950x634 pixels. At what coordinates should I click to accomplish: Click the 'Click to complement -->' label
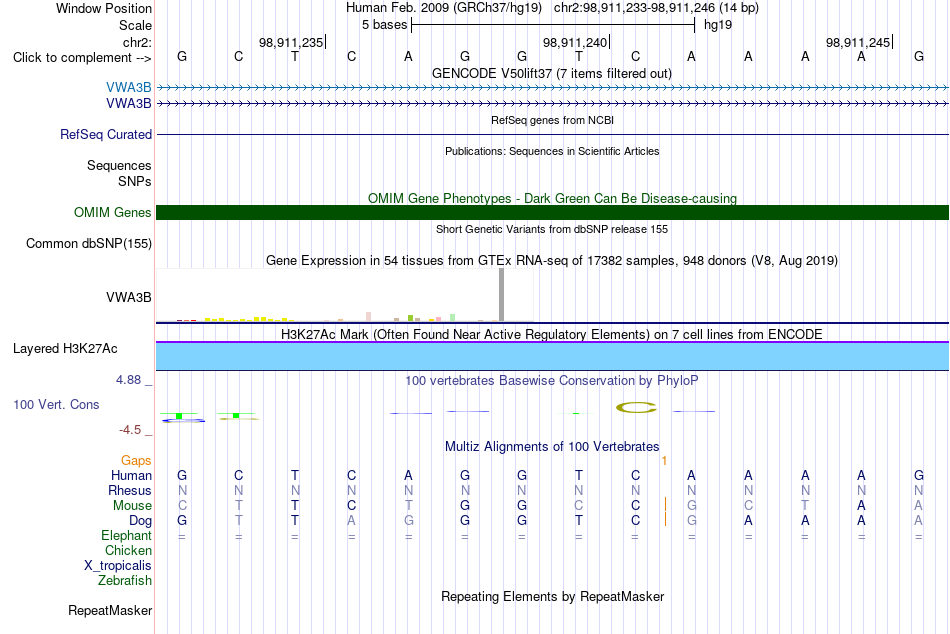pyautogui.click(x=82, y=58)
